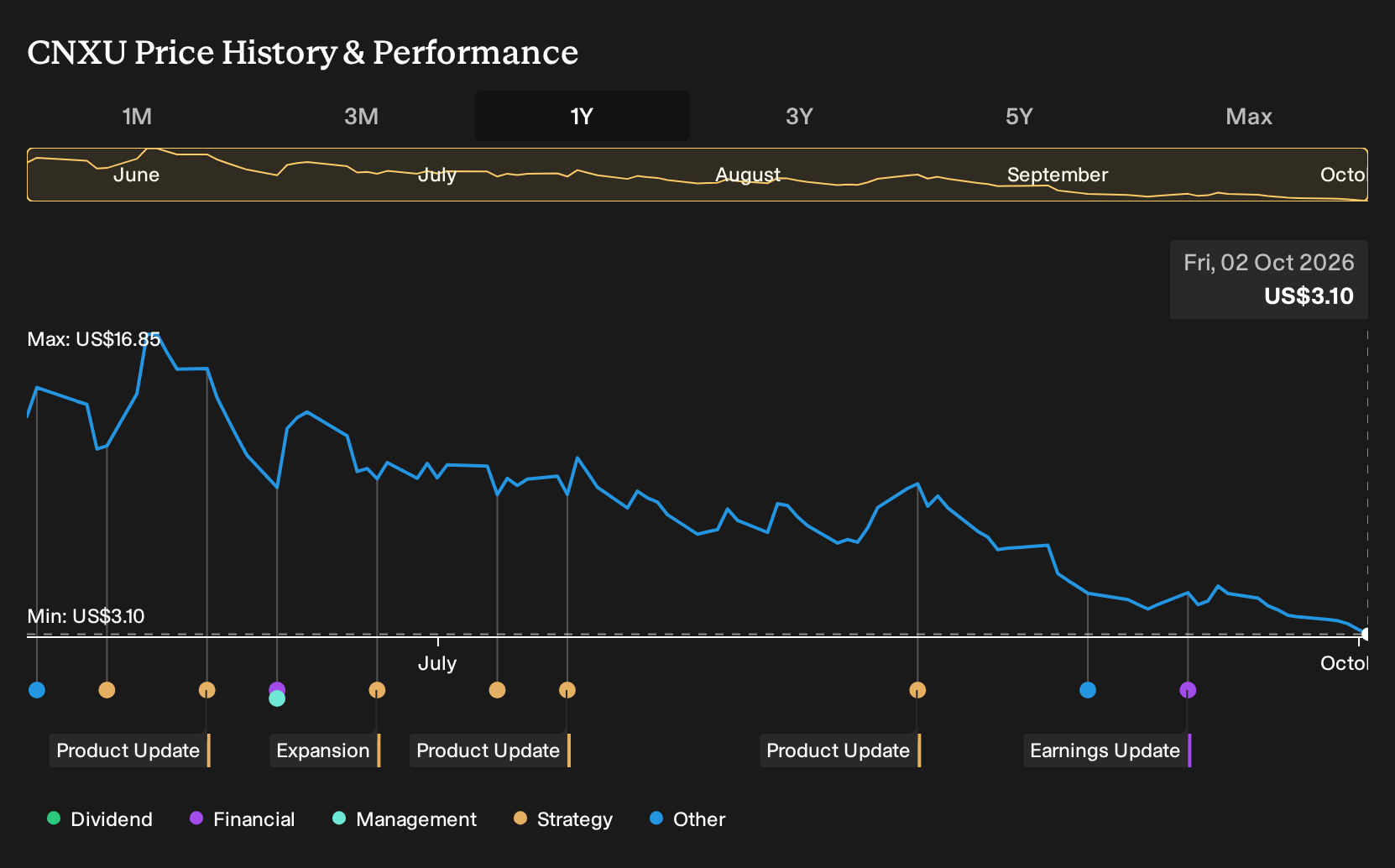Toggle Management events in the legend
Viewport: 1395px width, 868px height.
click(x=405, y=819)
